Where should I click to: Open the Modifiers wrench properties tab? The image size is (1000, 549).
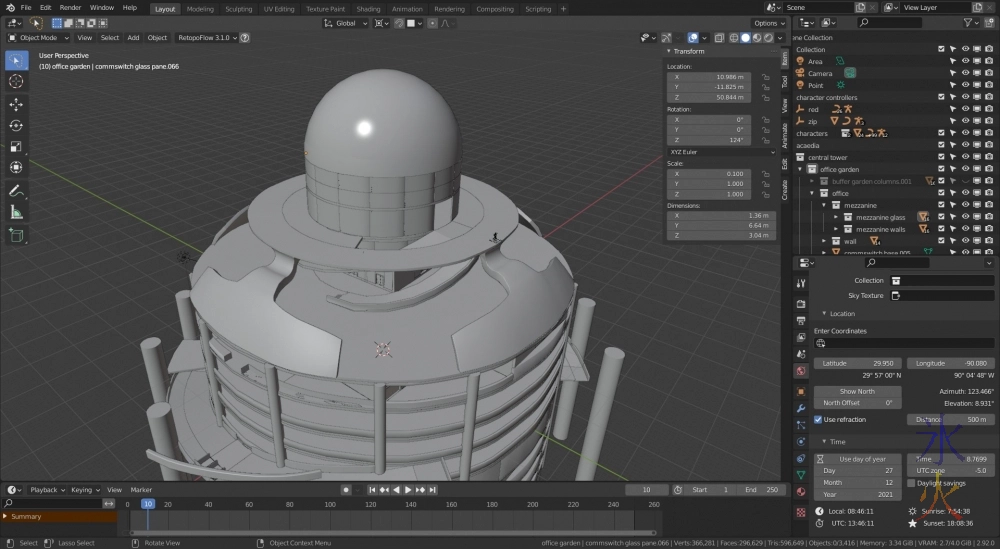[x=800, y=408]
